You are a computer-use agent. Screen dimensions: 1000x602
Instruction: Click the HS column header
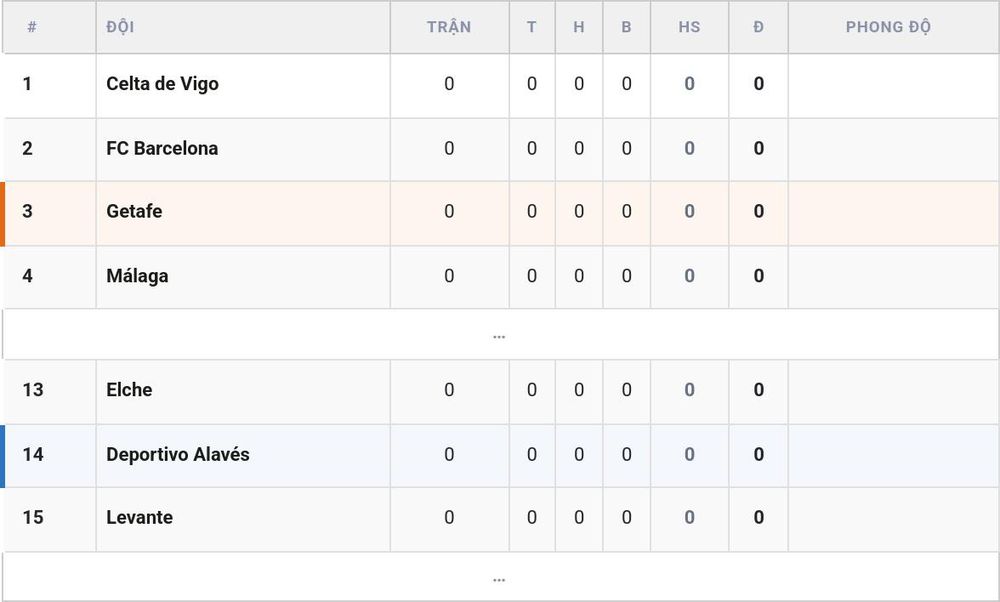(689, 27)
